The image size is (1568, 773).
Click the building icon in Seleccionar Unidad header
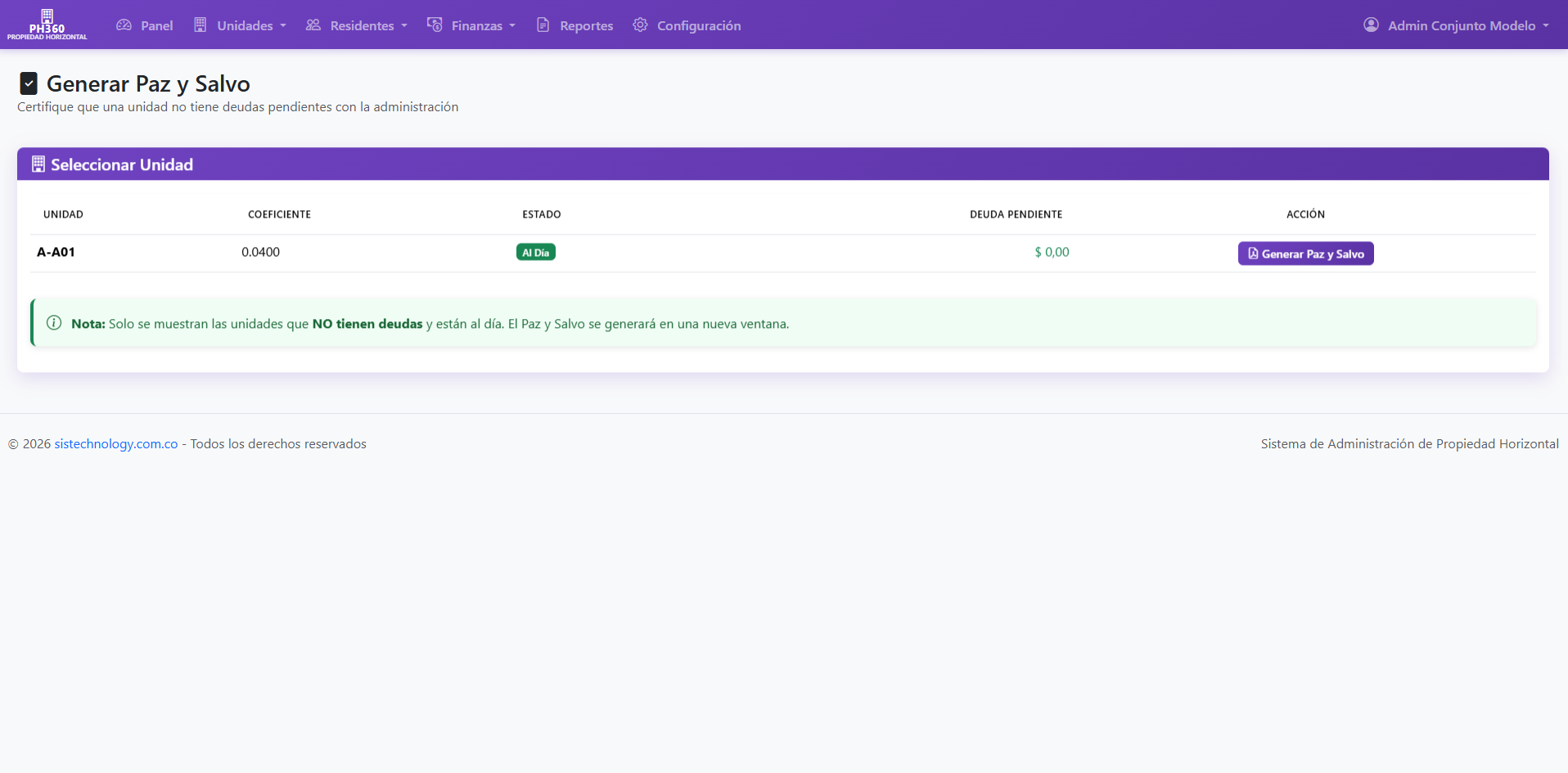tap(38, 164)
